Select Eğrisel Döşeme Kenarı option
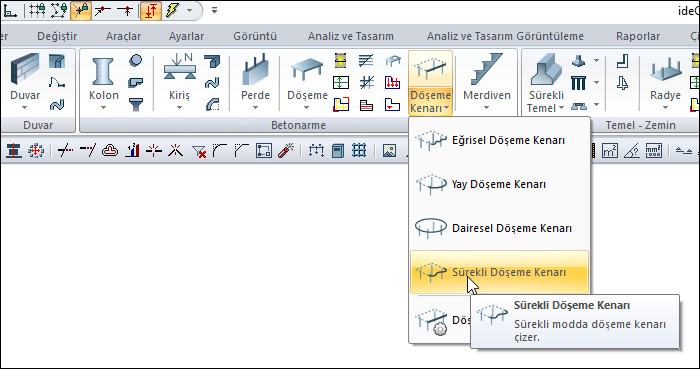The width and height of the screenshot is (700, 369). [x=499, y=140]
